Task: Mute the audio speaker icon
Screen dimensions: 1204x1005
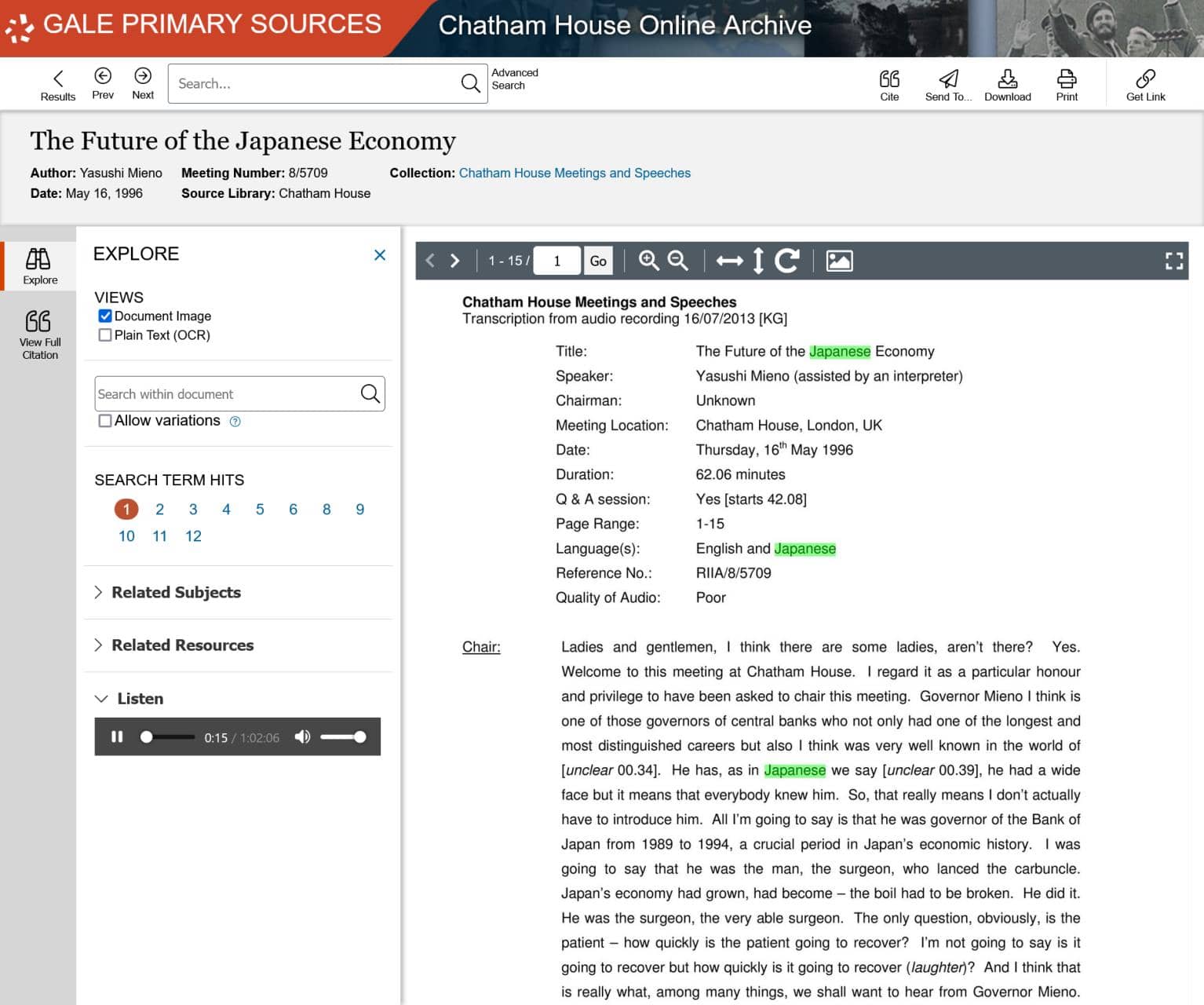Action: click(302, 736)
